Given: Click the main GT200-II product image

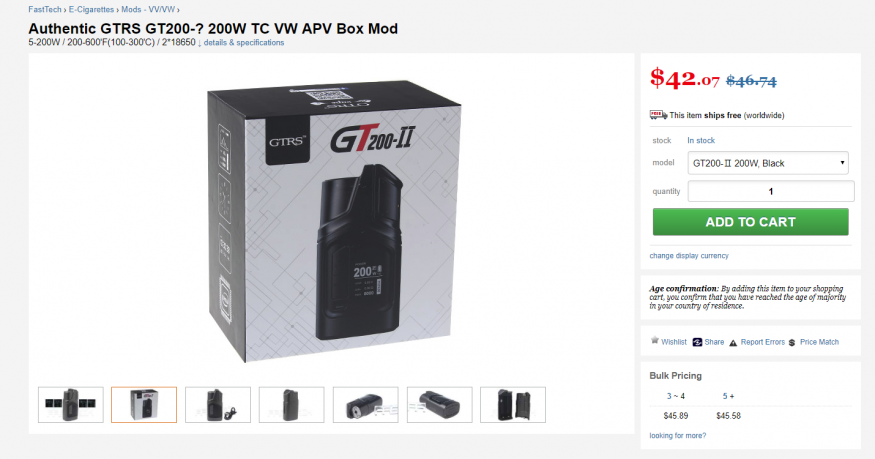Looking at the screenshot, I should click(x=335, y=221).
